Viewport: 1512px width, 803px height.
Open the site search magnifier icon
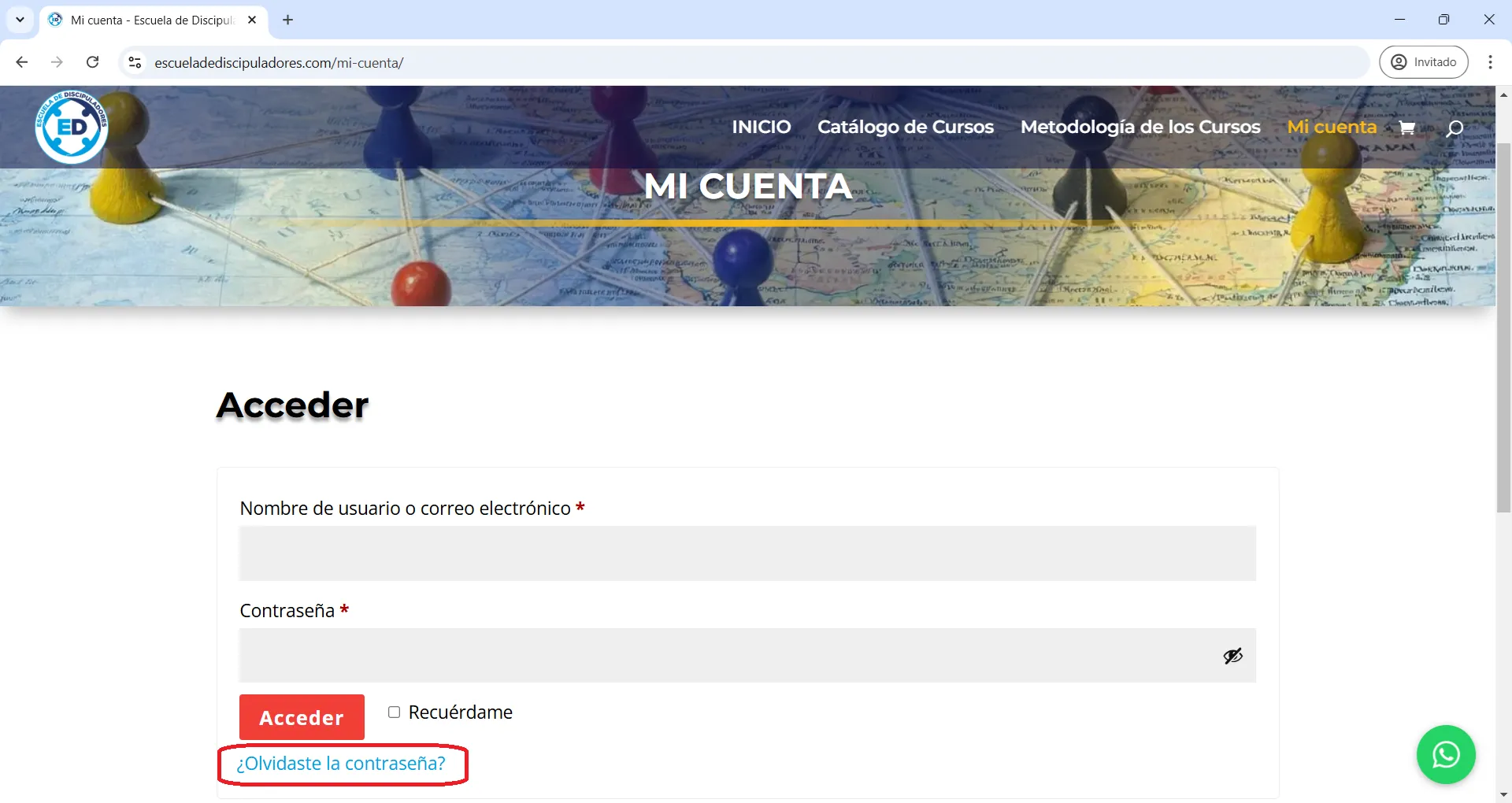coord(1454,128)
